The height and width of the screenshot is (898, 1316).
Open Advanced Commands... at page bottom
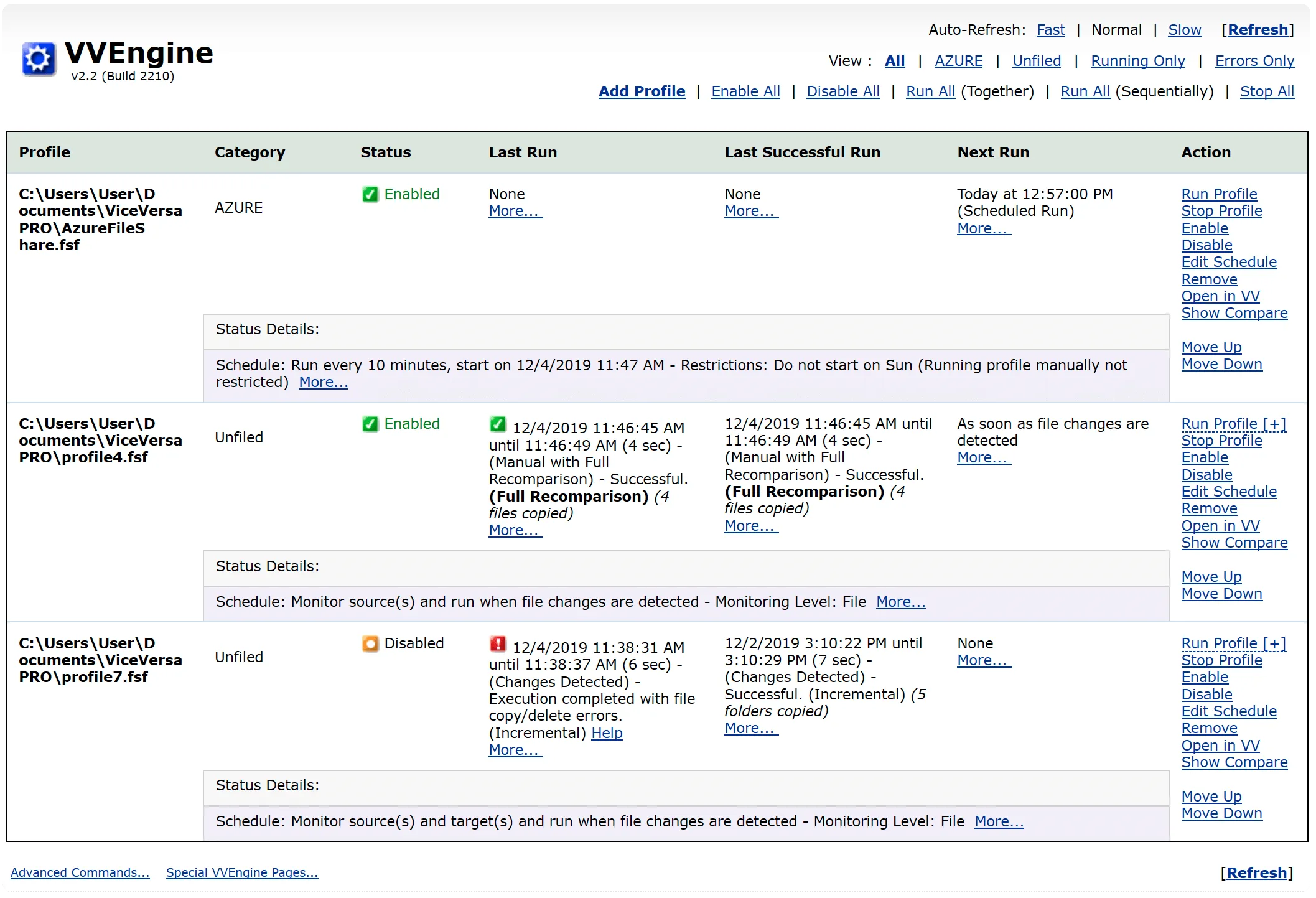click(80, 872)
